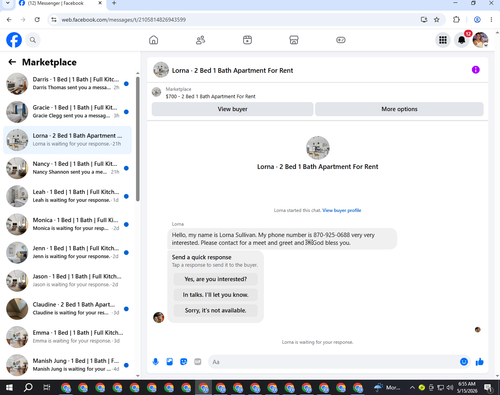
Task: Click the attach photo icon in composer
Action: [x=170, y=362]
